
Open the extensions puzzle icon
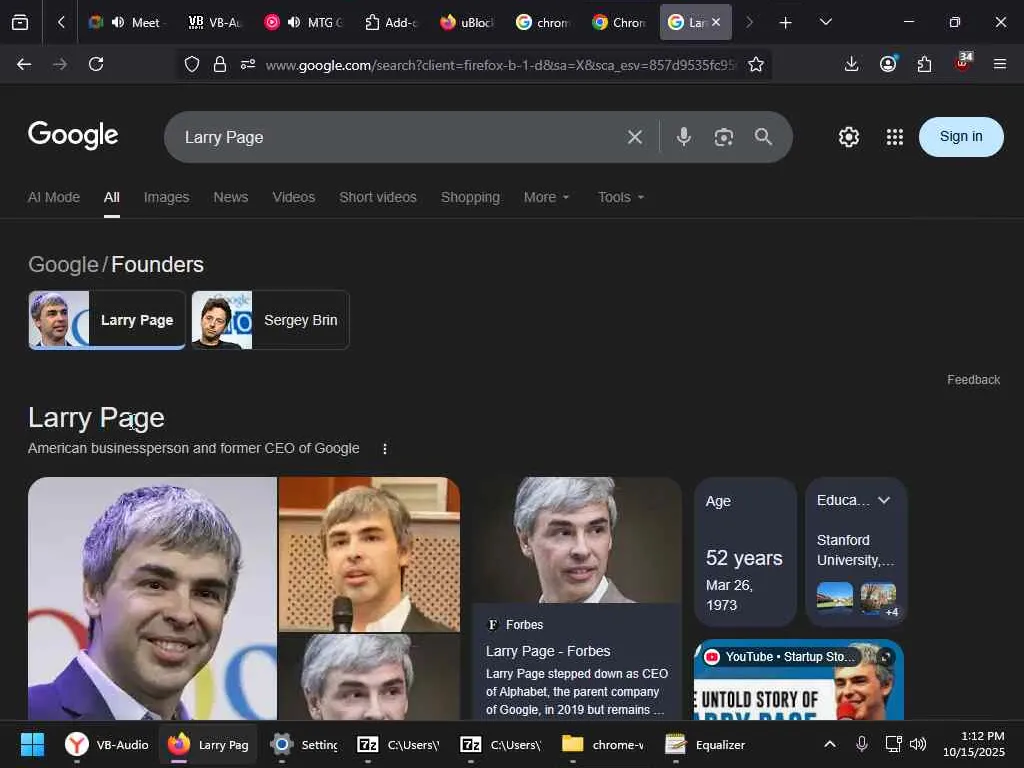pyautogui.click(x=924, y=64)
